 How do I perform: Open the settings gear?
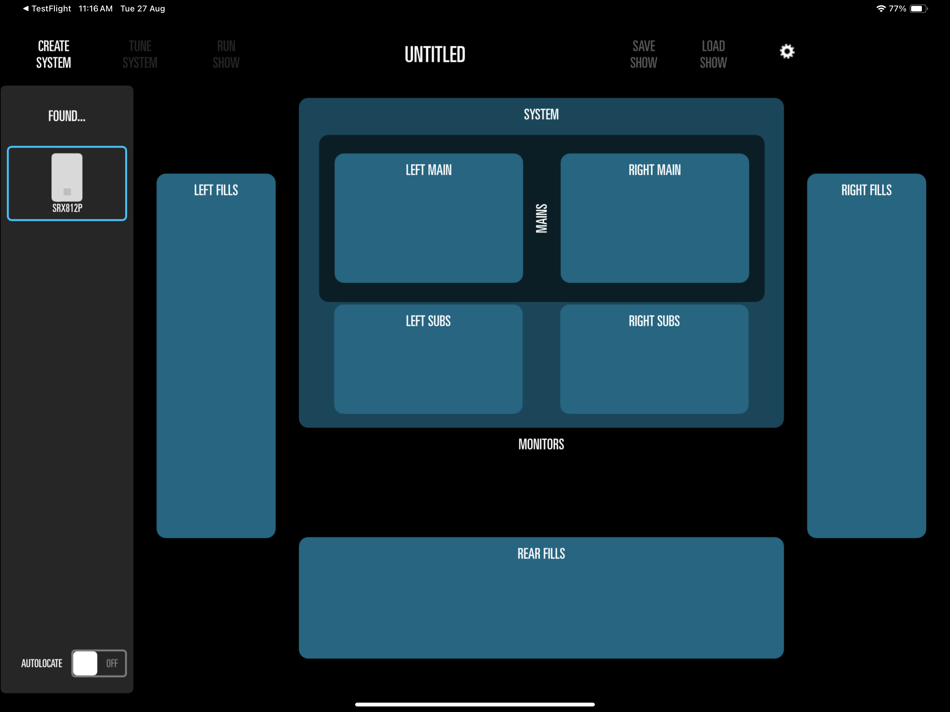click(x=787, y=50)
